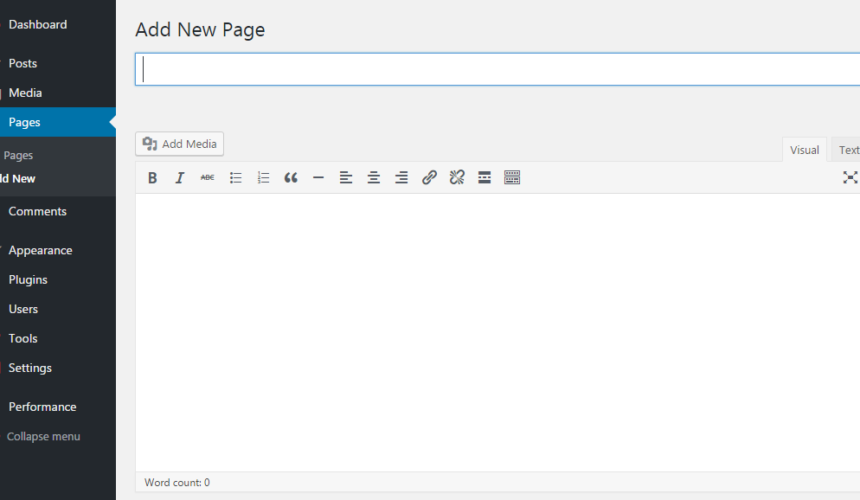Enter distraction-free writing mode
Image resolution: width=860 pixels, height=500 pixels.
point(850,177)
